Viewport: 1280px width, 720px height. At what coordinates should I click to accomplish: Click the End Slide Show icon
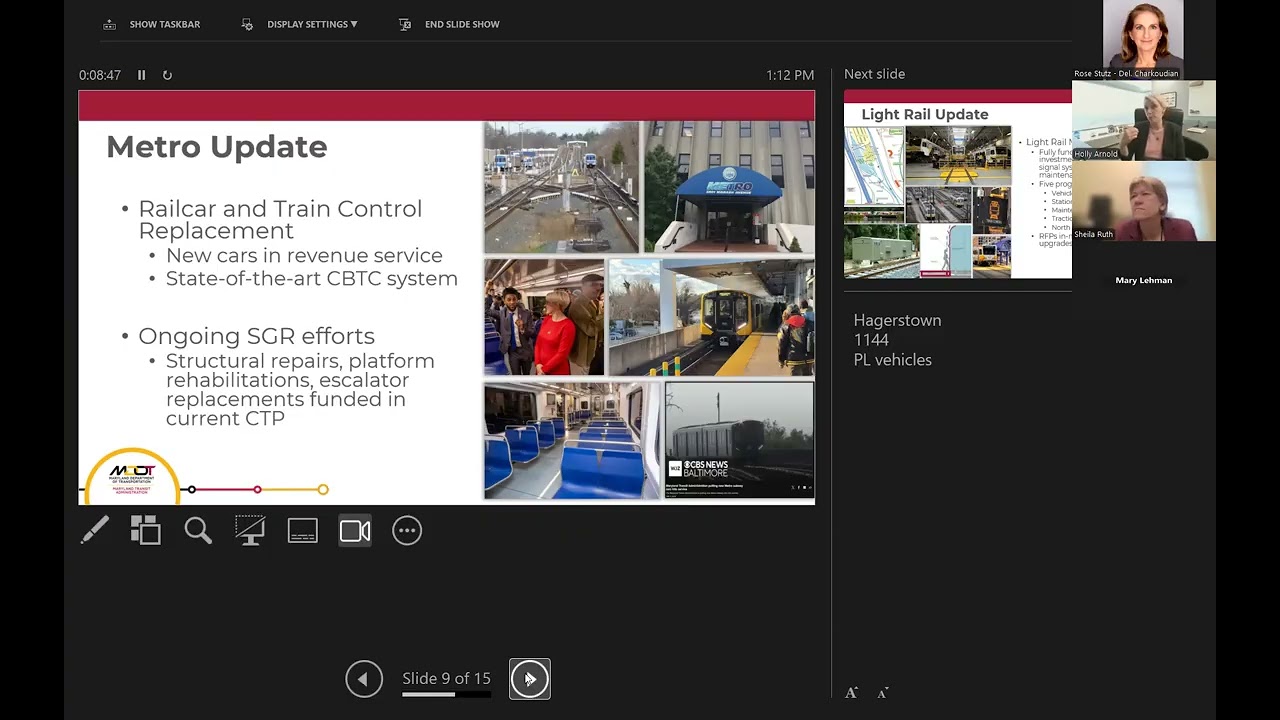[x=405, y=24]
